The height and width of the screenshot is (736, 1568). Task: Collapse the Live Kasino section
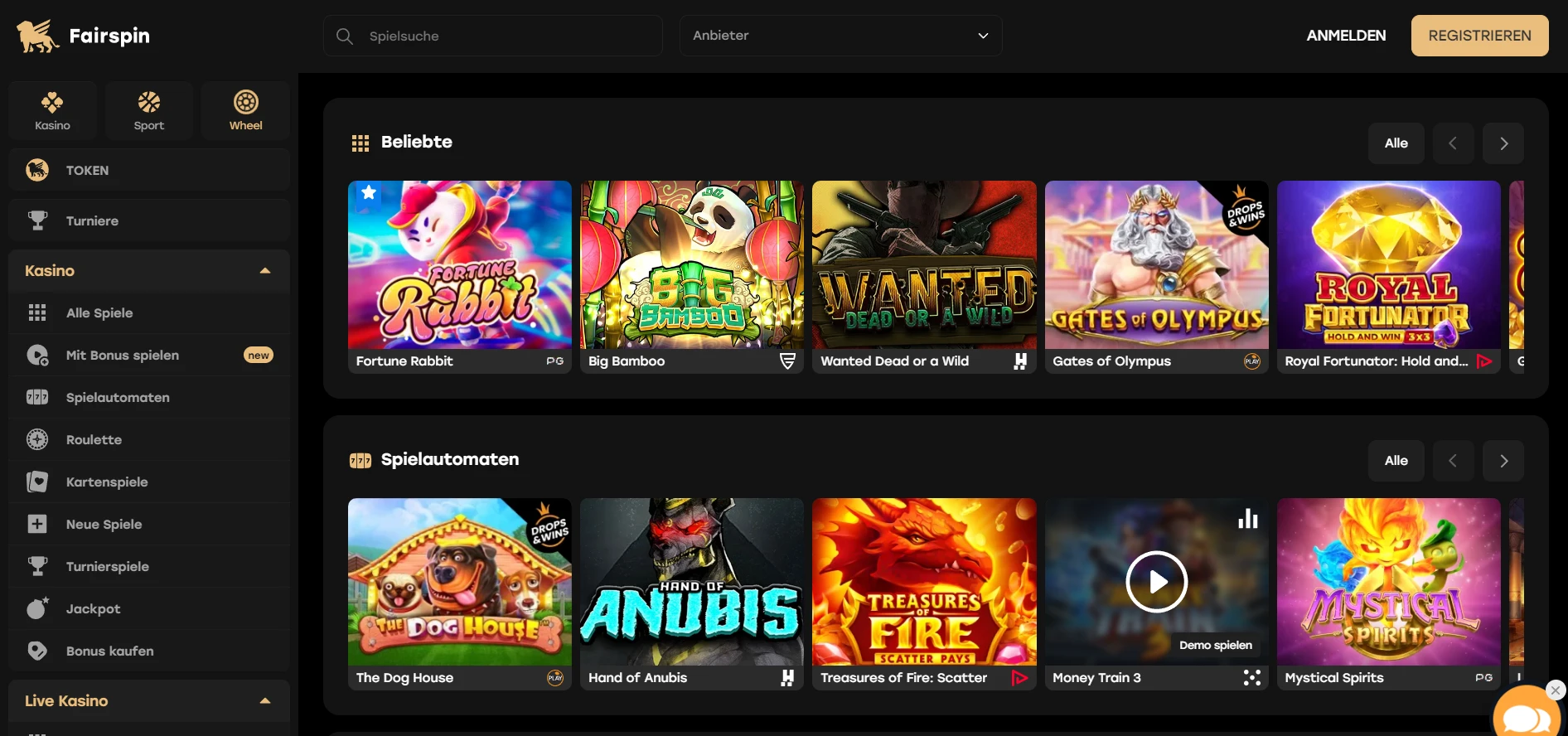tap(265, 701)
